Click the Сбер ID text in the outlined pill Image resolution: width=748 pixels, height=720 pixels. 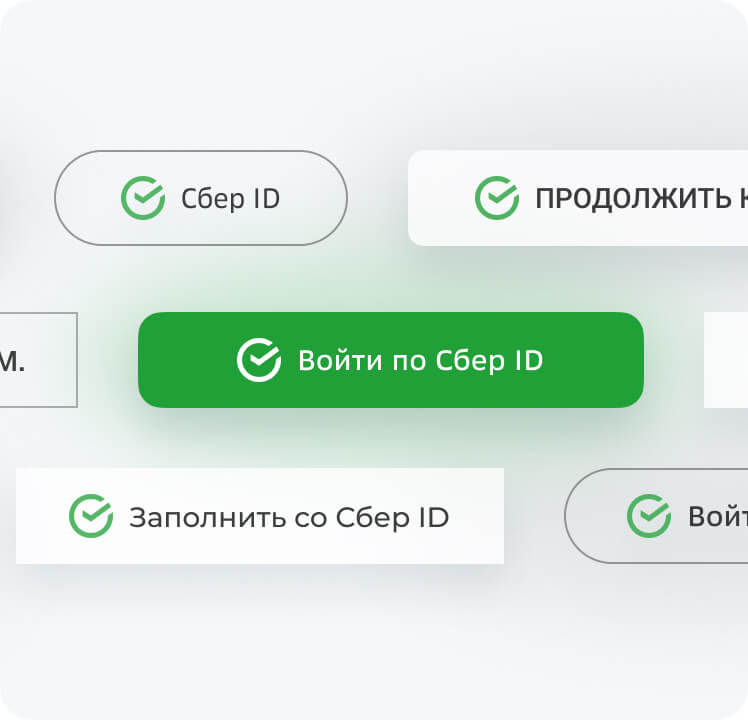[230, 199]
